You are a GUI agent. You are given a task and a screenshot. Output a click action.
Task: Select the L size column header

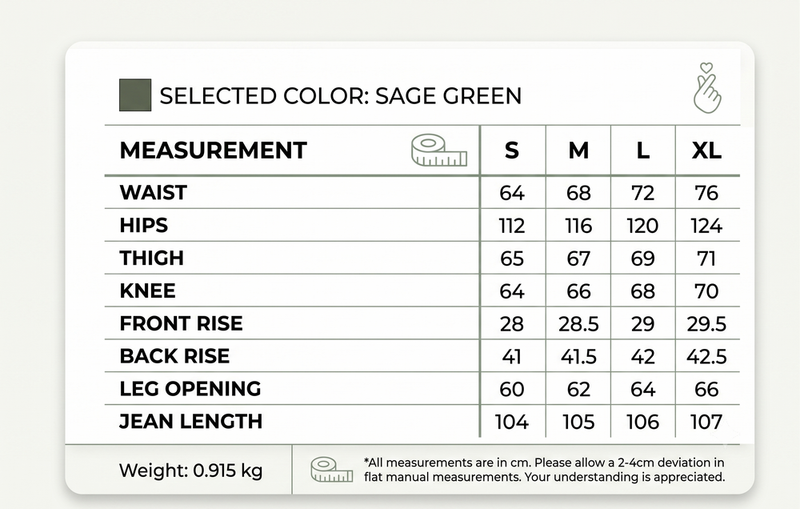click(643, 151)
